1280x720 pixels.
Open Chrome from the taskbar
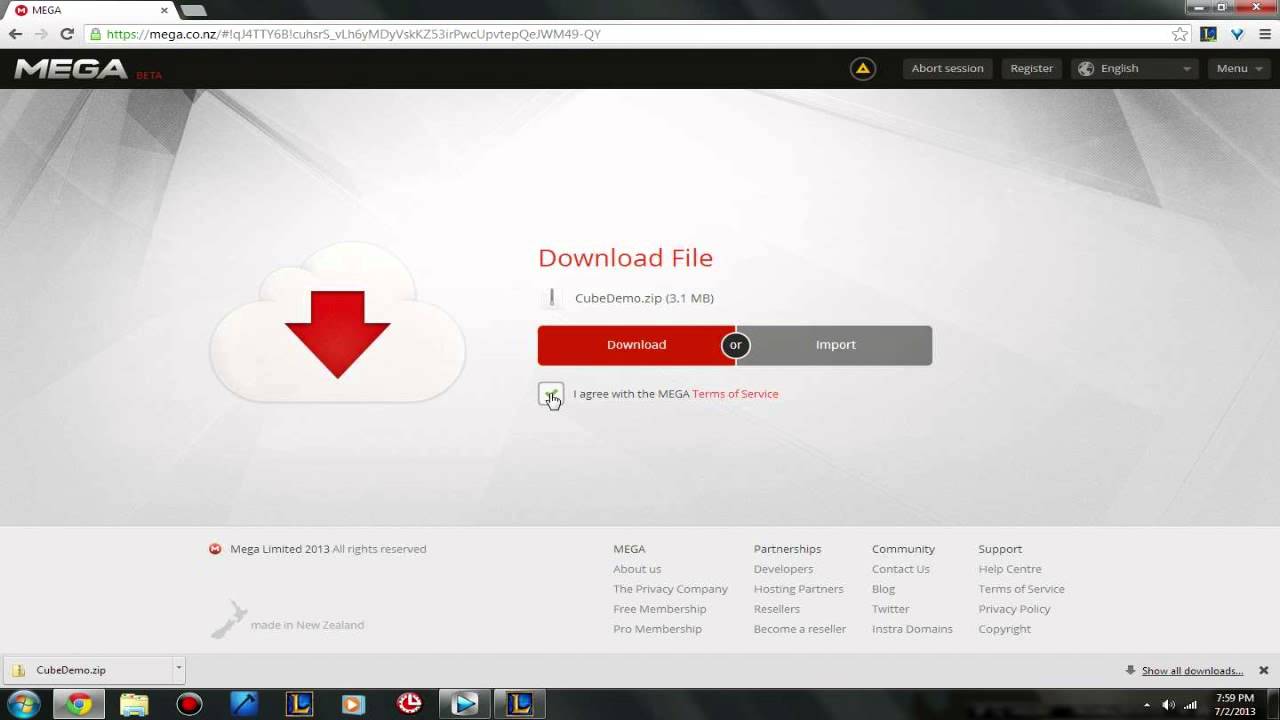pos(79,704)
